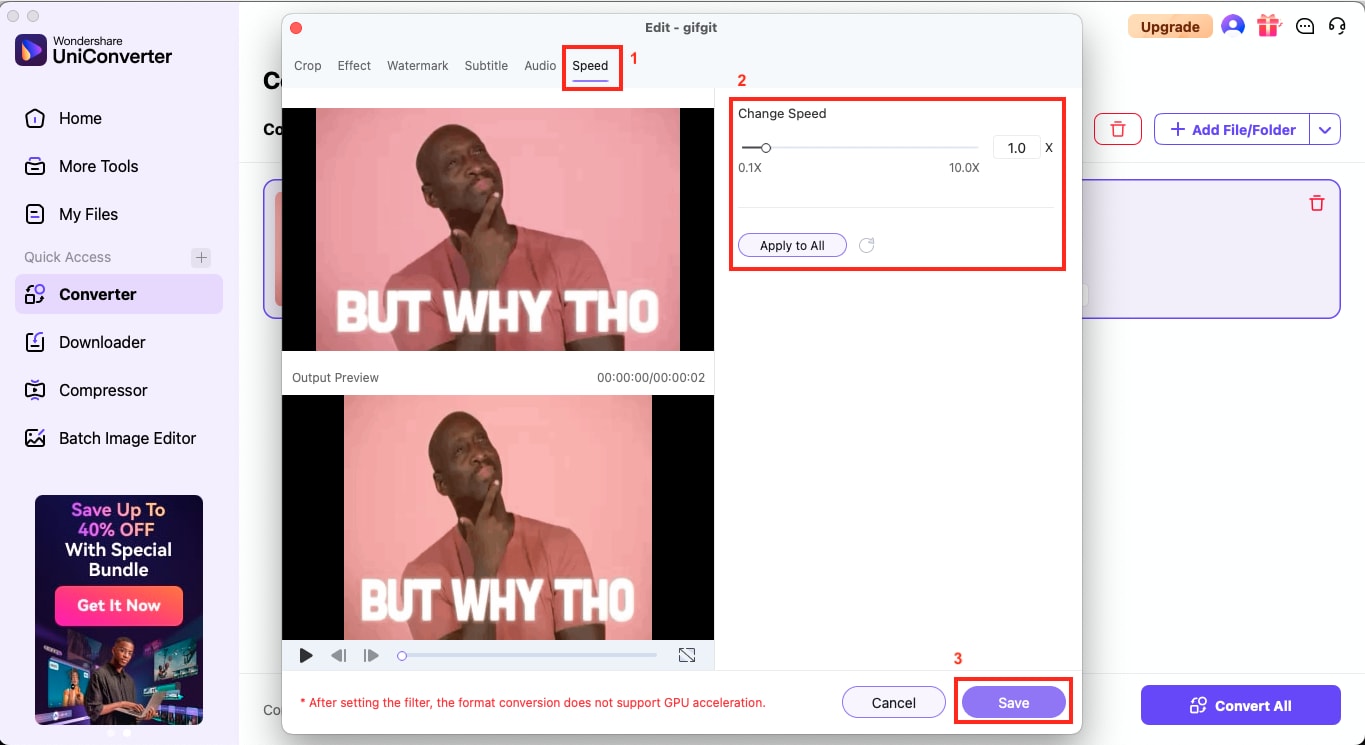Switch to the Audio tab
The image size is (1365, 745).
click(540, 65)
